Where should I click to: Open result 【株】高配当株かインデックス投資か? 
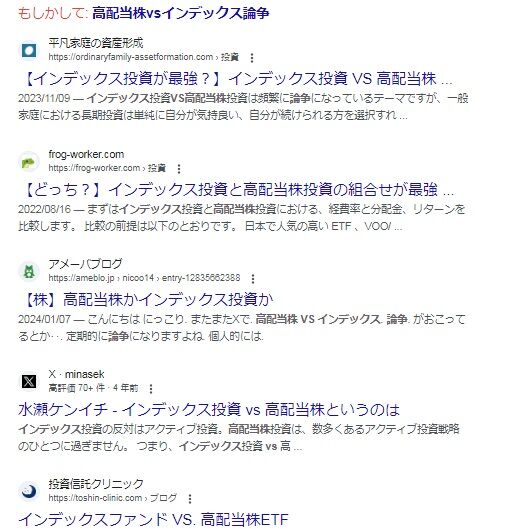click(148, 300)
